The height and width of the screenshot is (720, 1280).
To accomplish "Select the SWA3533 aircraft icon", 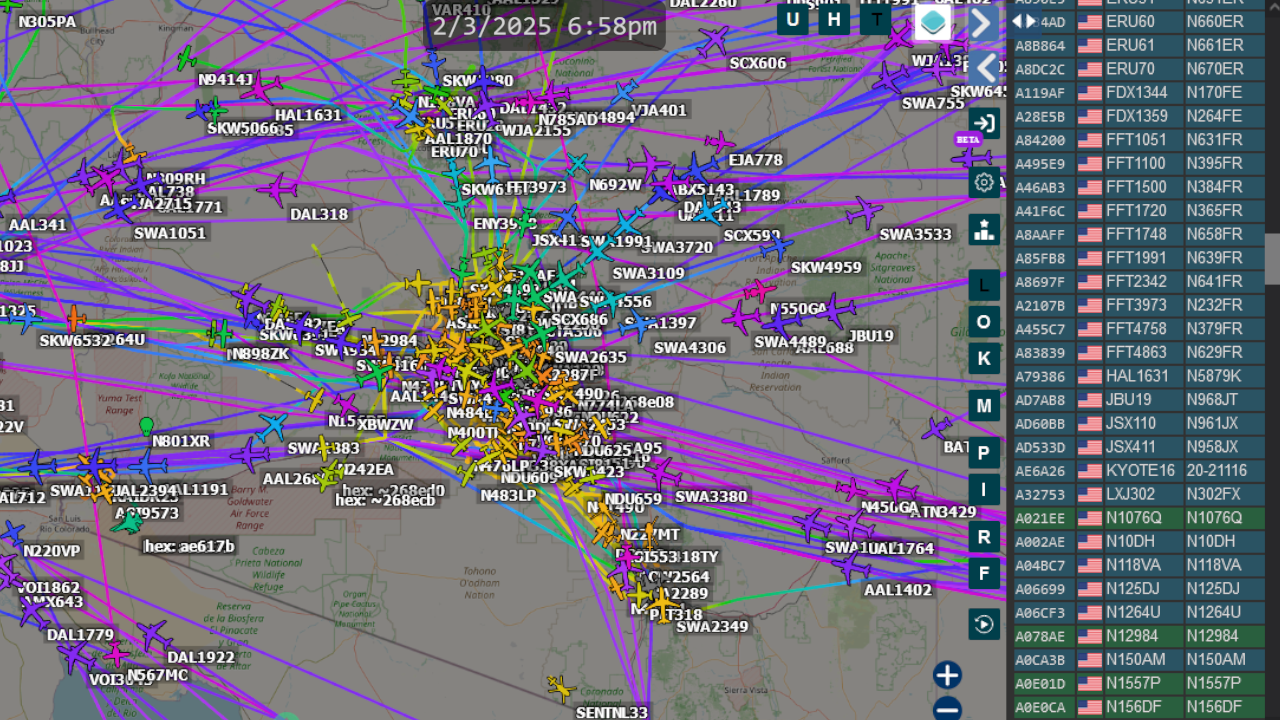I will tap(863, 212).
